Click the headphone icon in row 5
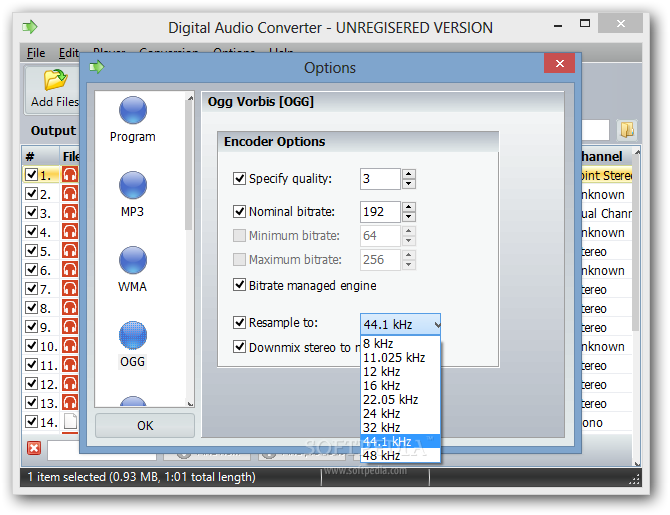Screen dimensions: 670x515 click(x=70, y=250)
